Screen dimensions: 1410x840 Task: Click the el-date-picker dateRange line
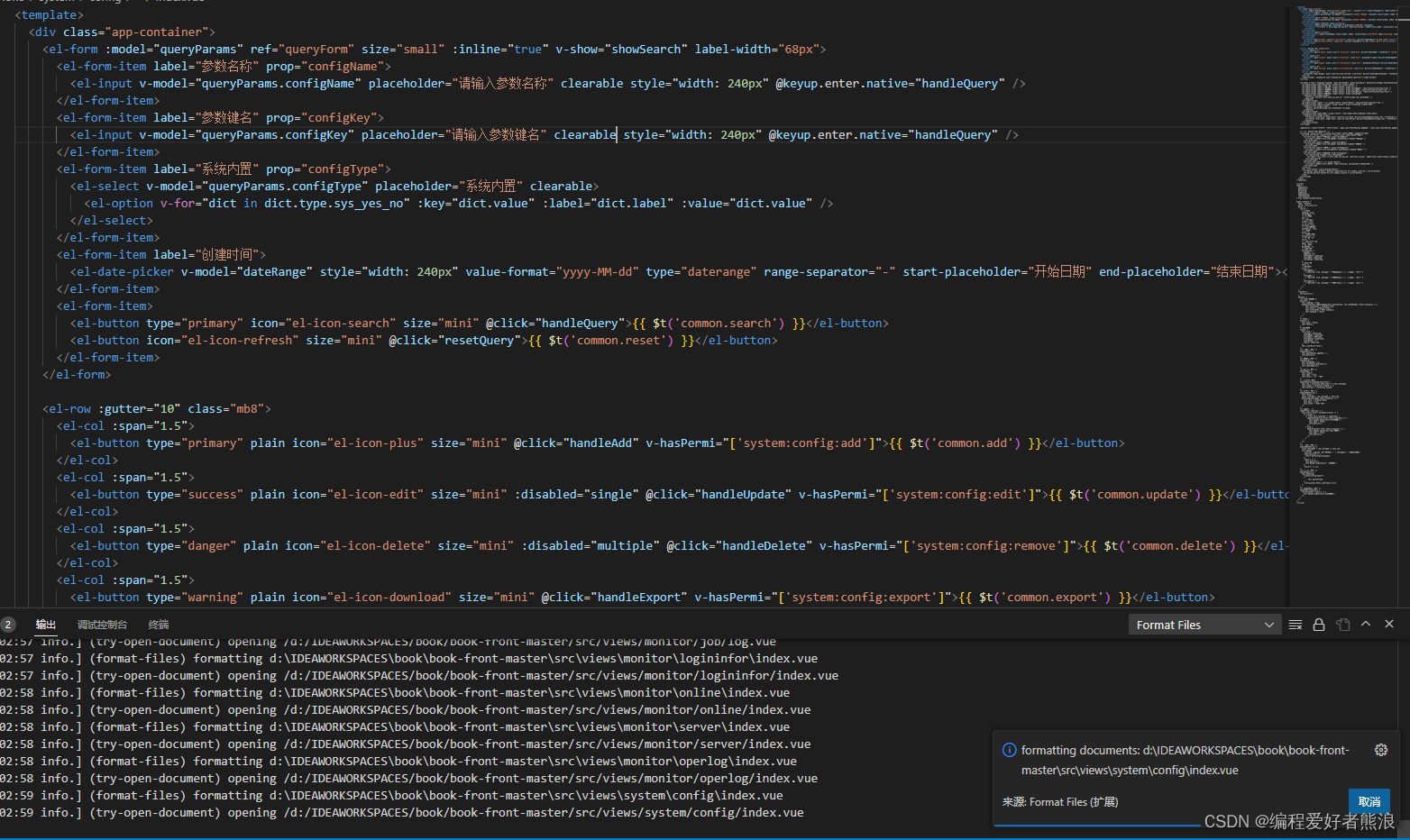point(679,271)
